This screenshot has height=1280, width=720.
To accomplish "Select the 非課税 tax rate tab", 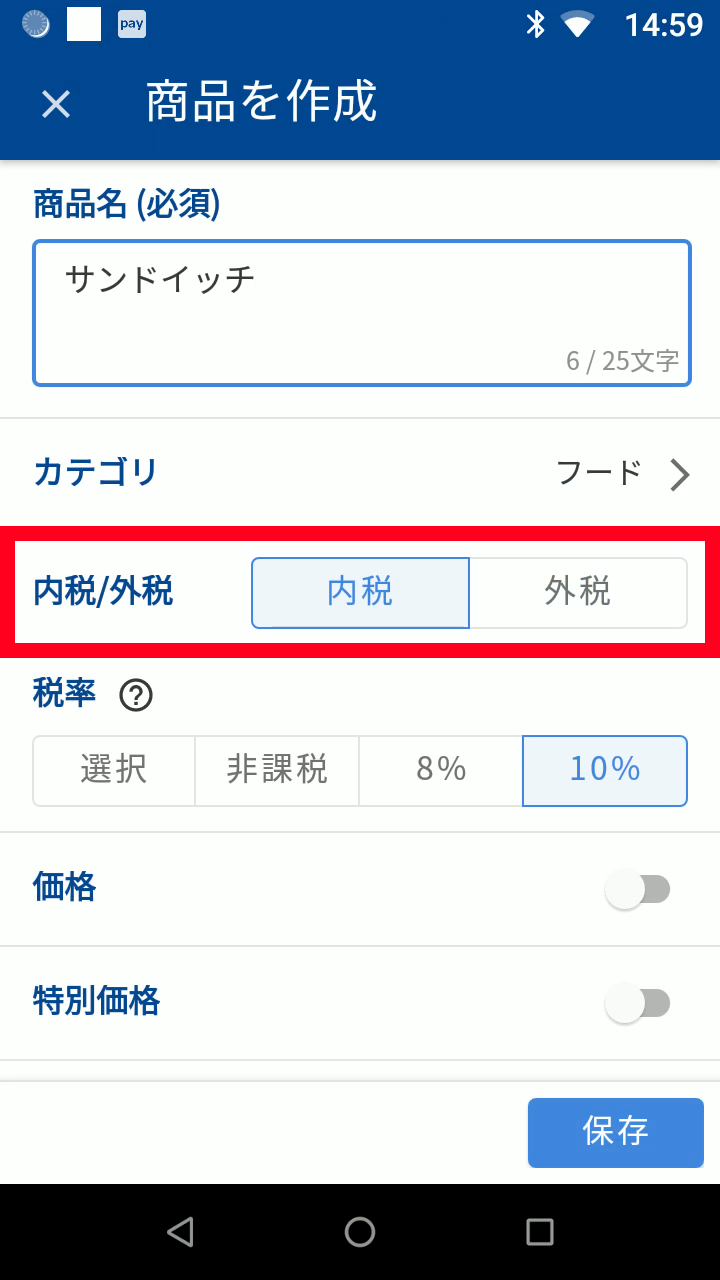I will pyautogui.click(x=277, y=770).
